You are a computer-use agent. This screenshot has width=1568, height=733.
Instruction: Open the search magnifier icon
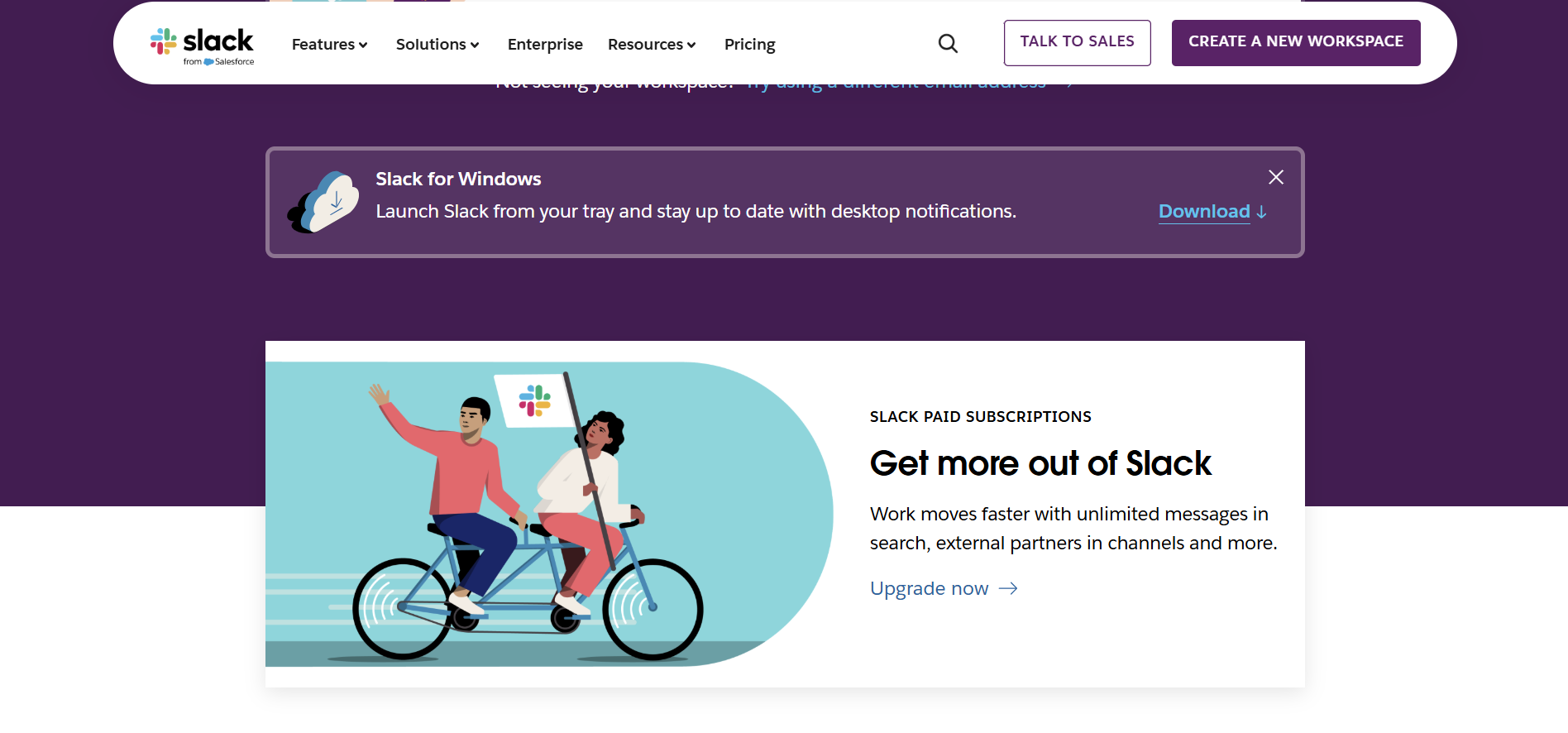click(948, 44)
